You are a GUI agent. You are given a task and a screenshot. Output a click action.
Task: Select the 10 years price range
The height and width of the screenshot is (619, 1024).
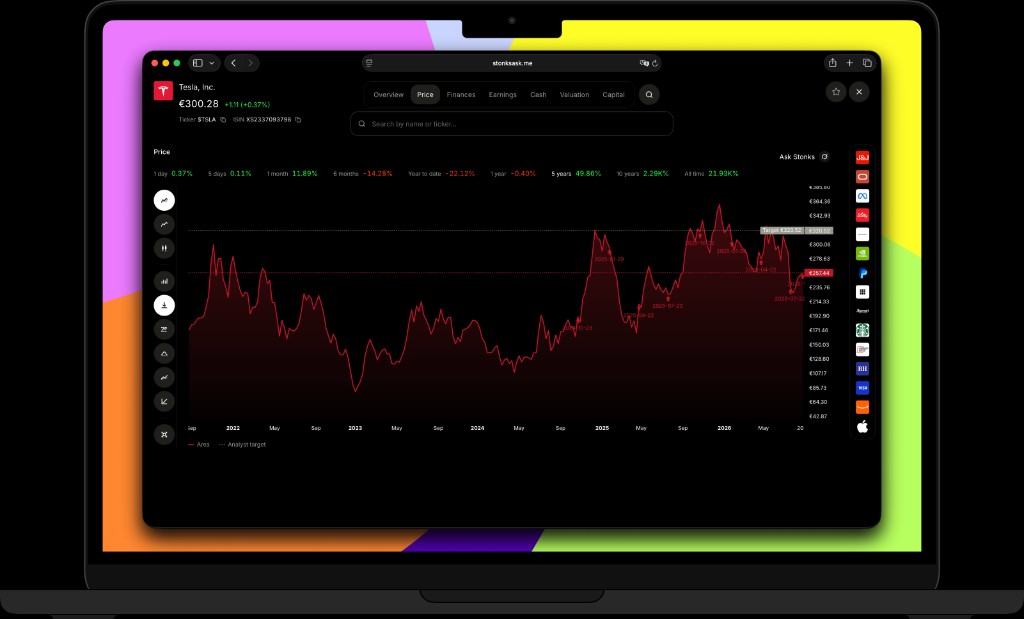pos(643,174)
